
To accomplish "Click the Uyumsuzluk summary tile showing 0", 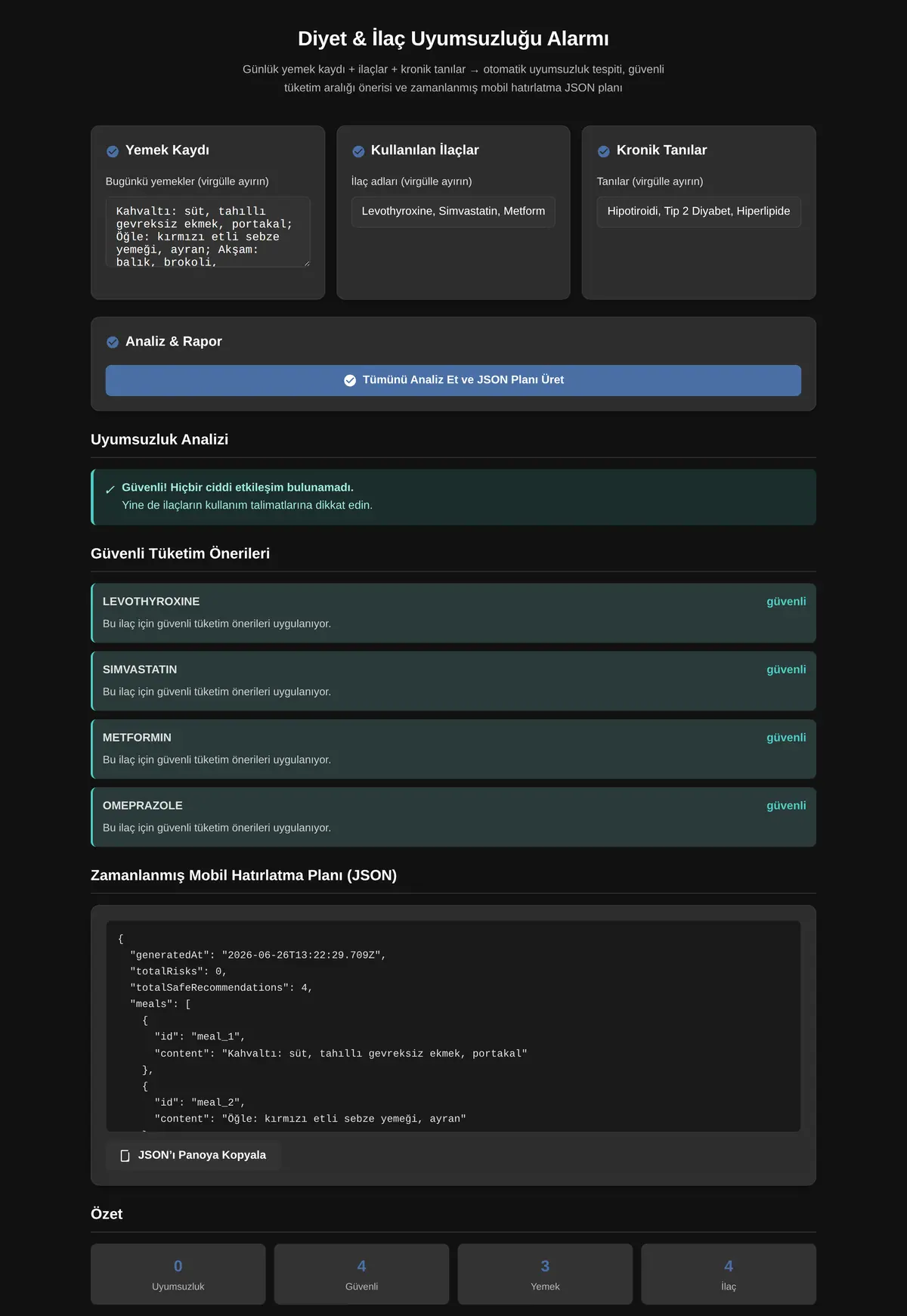I will point(178,1274).
